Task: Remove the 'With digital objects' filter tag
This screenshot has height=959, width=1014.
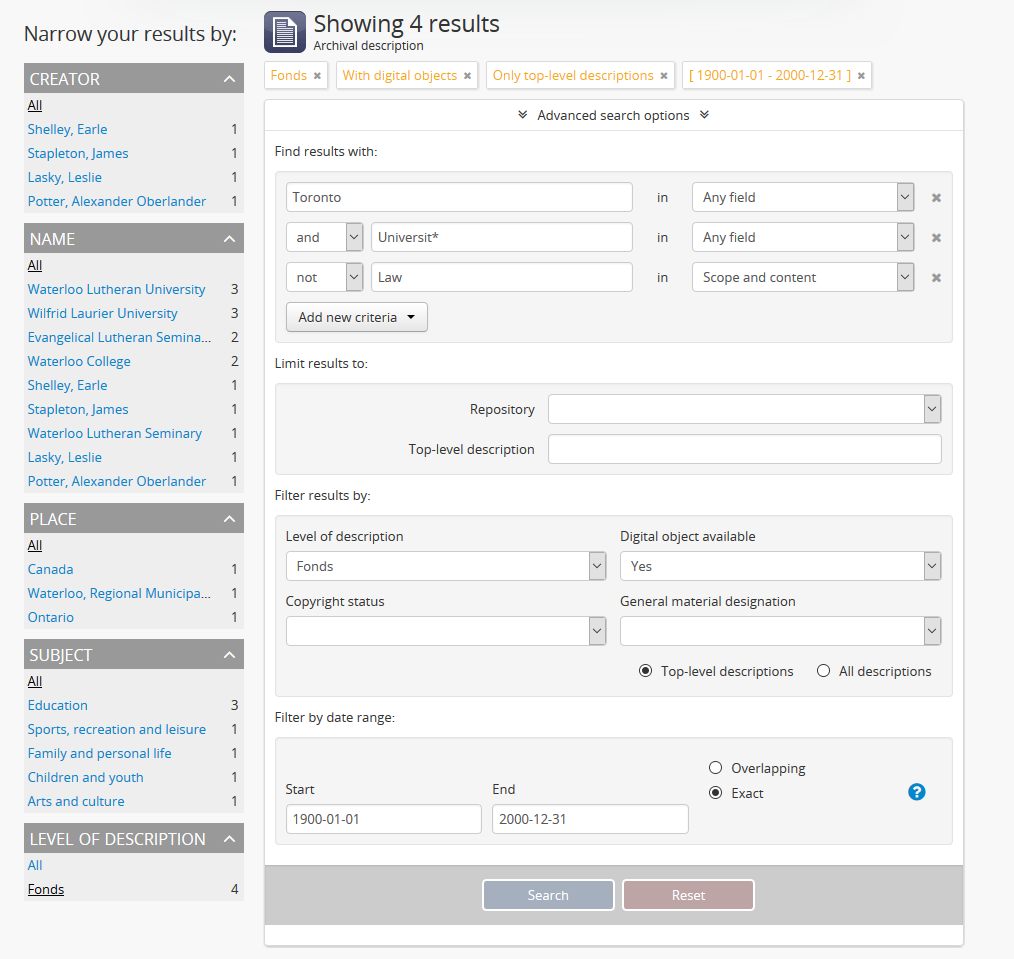Action: coord(467,76)
